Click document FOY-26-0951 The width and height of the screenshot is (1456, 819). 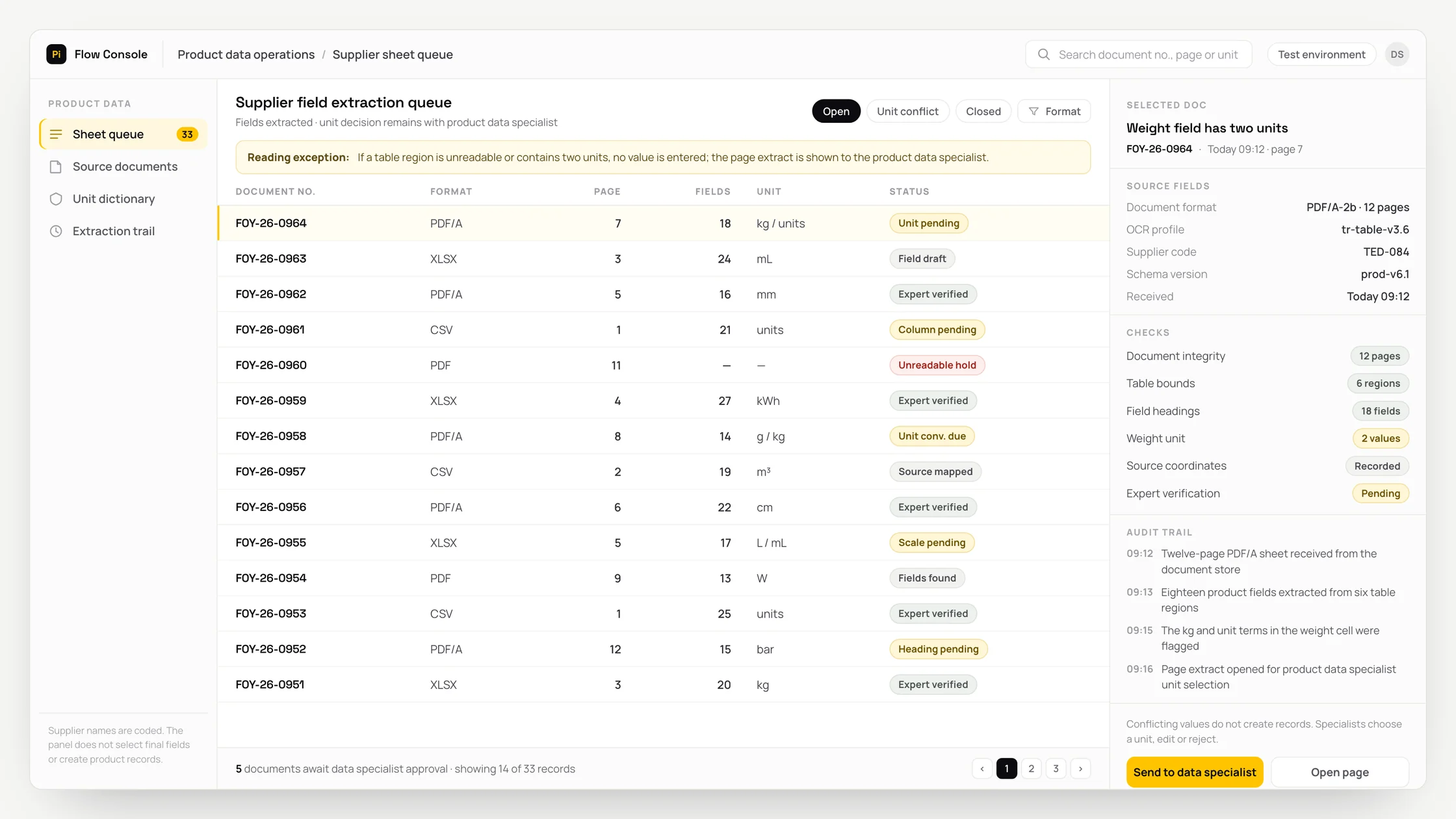(270, 684)
